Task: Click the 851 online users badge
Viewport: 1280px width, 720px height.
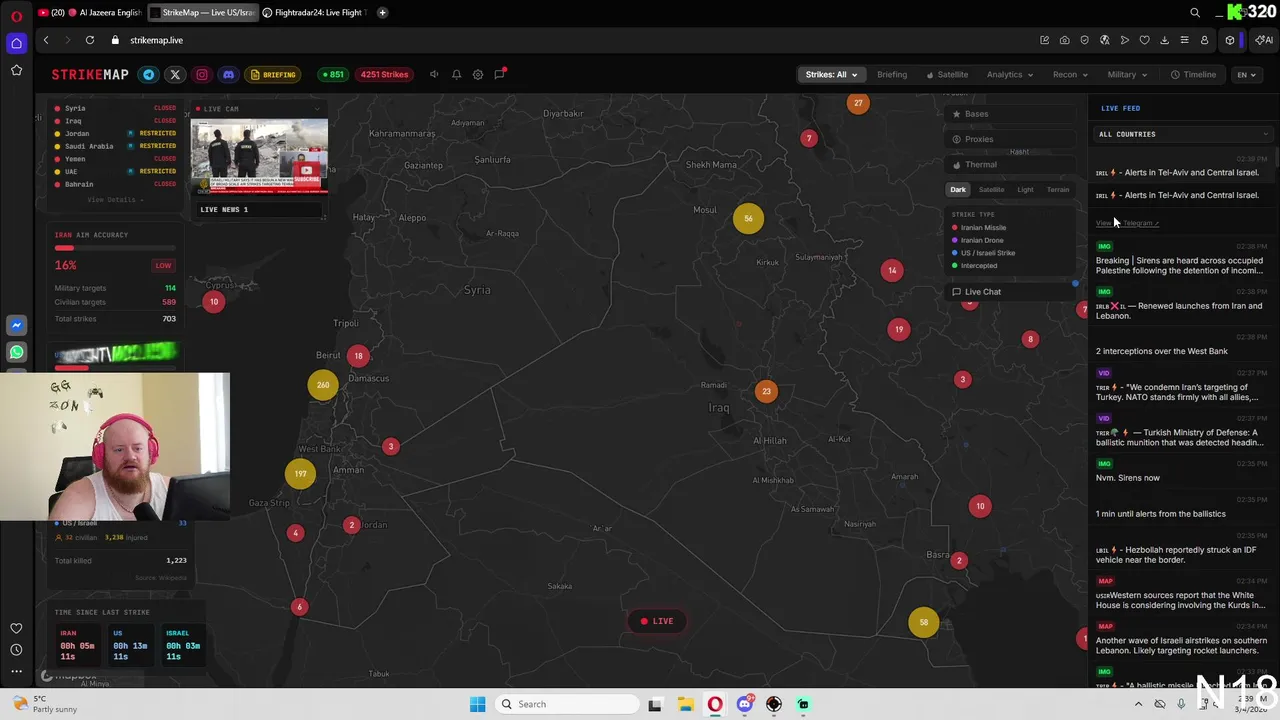Action: 332,75
